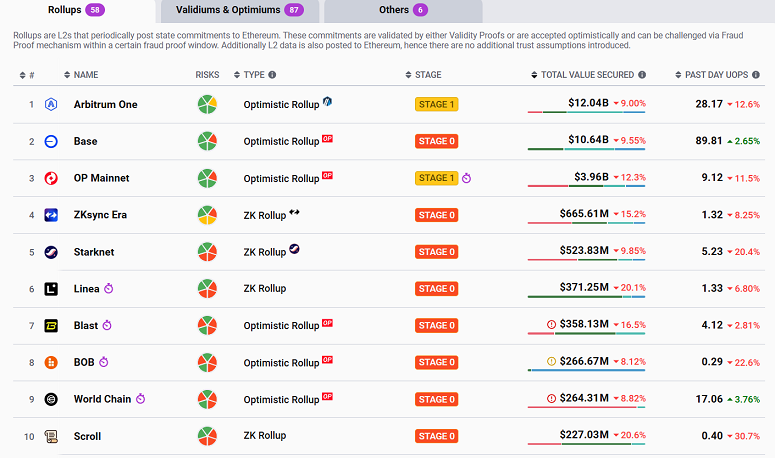The image size is (775, 458).
Task: Sort the table by NAME column
Action: click(x=85, y=75)
